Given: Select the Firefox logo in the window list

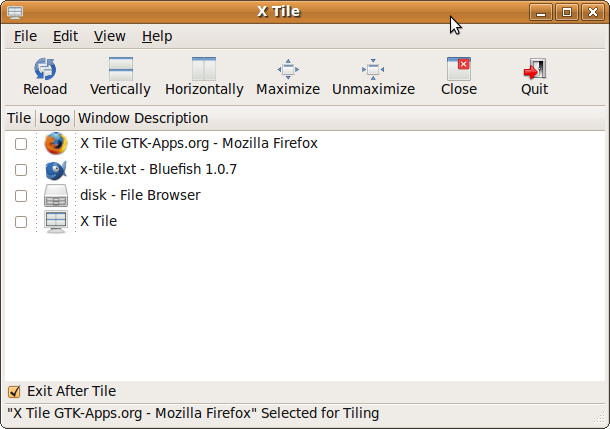Looking at the screenshot, I should tap(56, 143).
